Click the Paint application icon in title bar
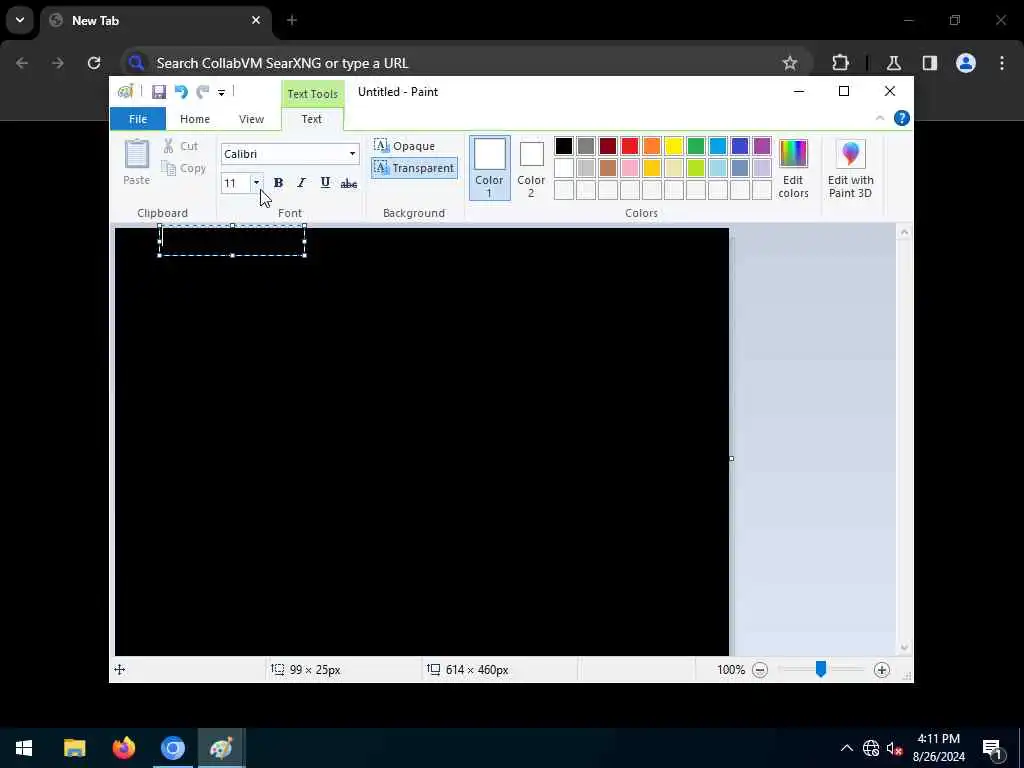The width and height of the screenshot is (1024, 768). 125,91
